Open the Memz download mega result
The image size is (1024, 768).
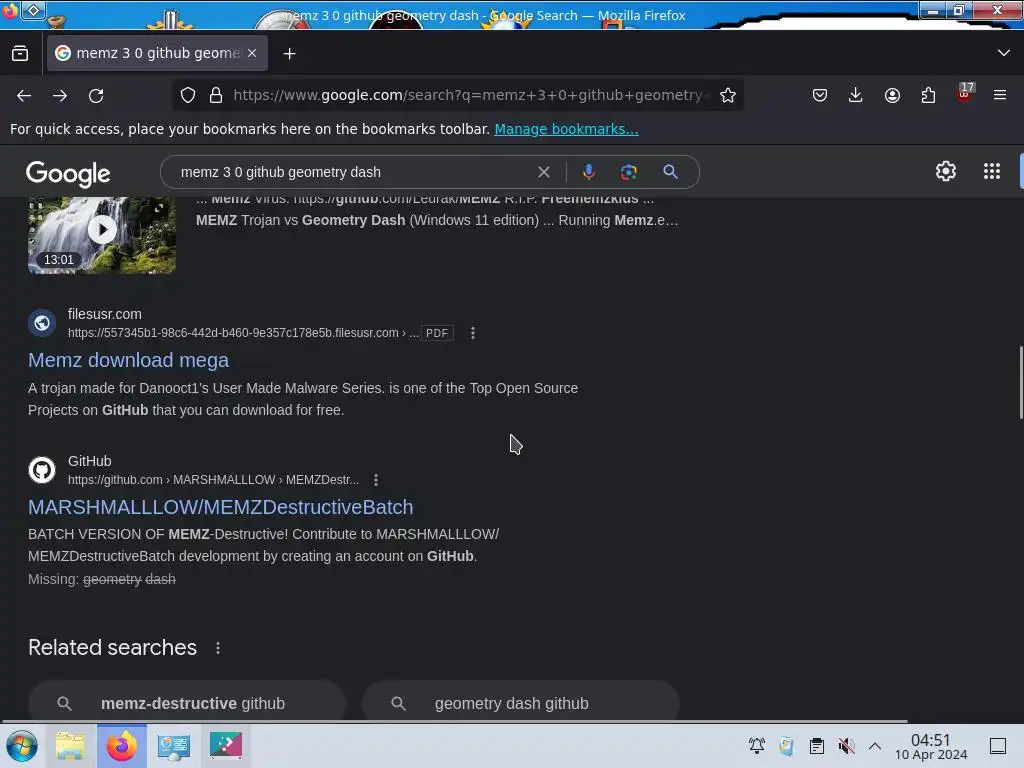tap(128, 360)
